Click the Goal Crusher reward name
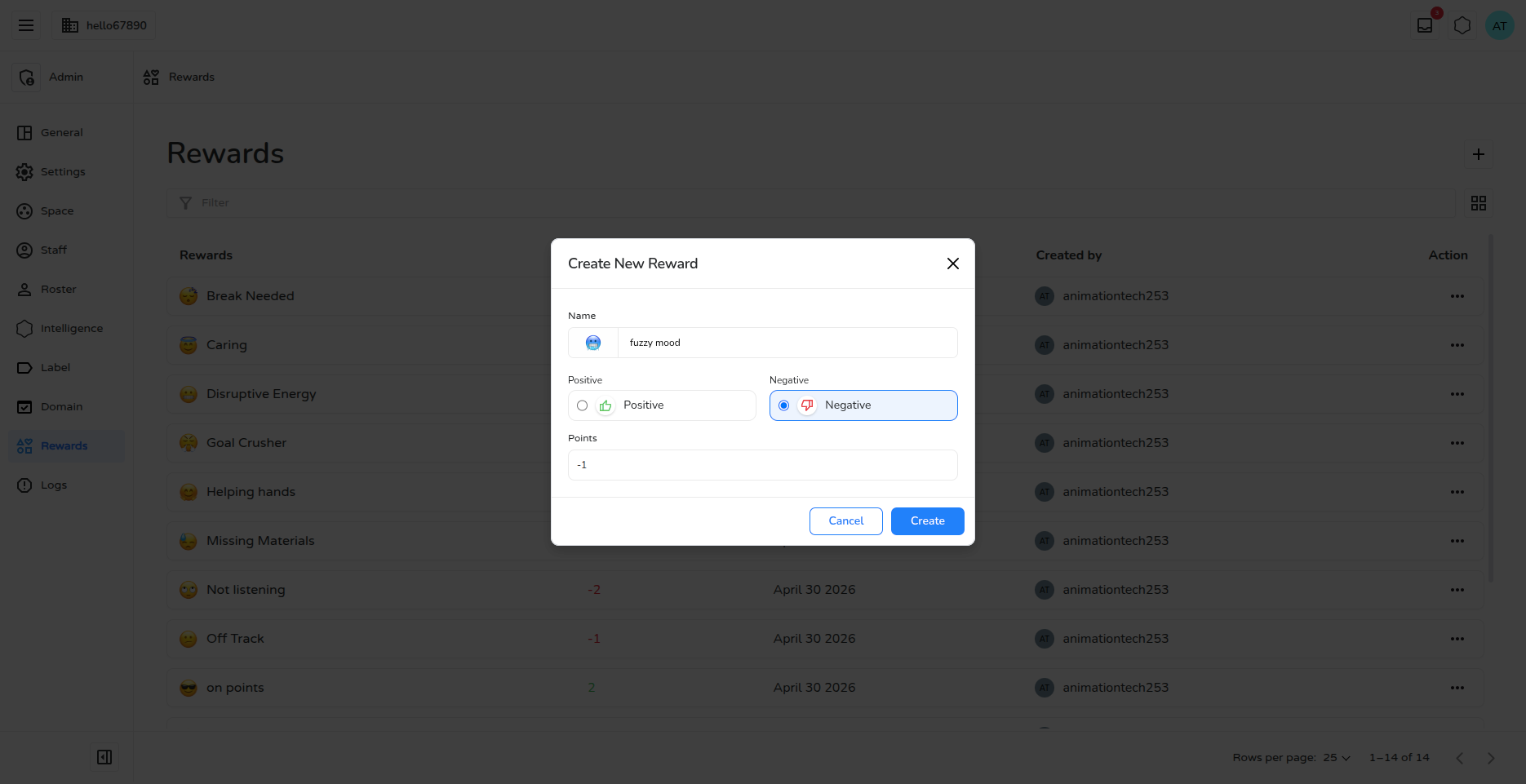 [246, 443]
